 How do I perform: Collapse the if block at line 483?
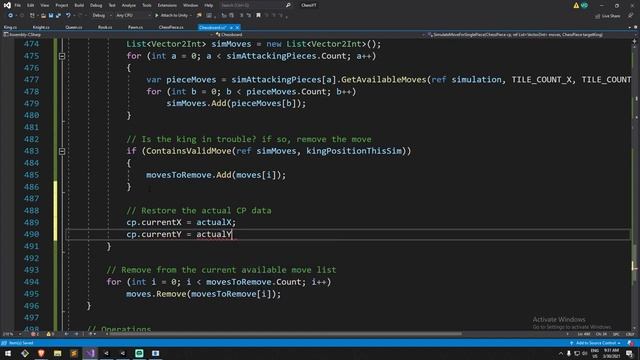(62, 151)
